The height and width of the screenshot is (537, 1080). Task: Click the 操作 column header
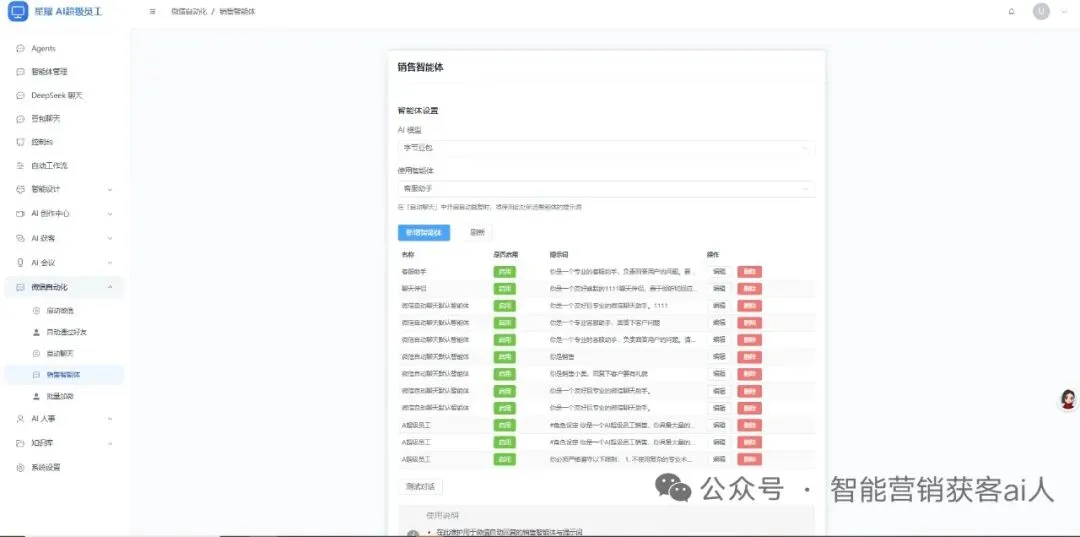(x=713, y=255)
